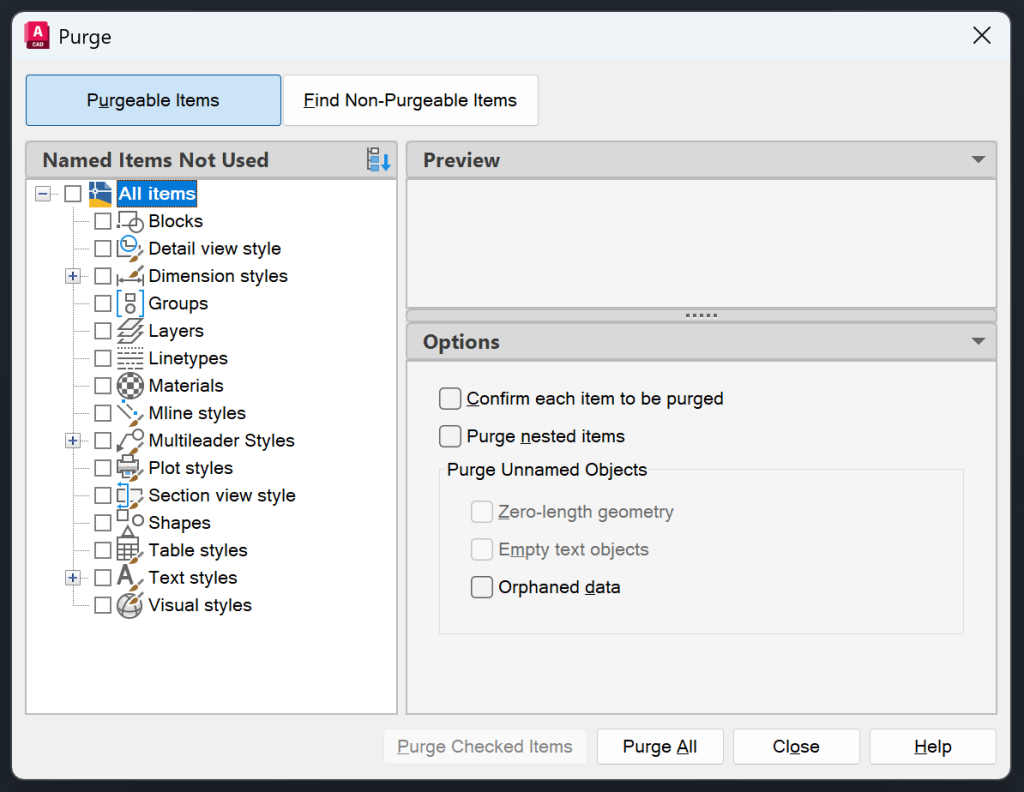Select the Purgeable Items tab
1024x792 pixels.
click(x=153, y=100)
